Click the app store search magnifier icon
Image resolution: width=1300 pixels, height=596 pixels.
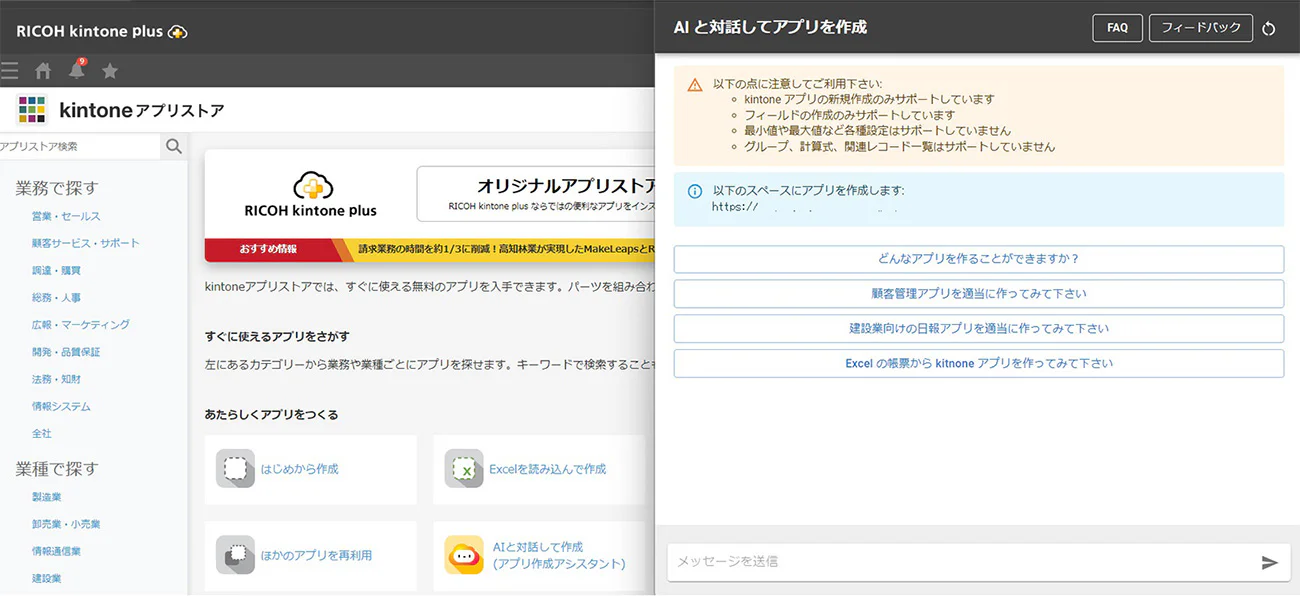pyautogui.click(x=174, y=146)
